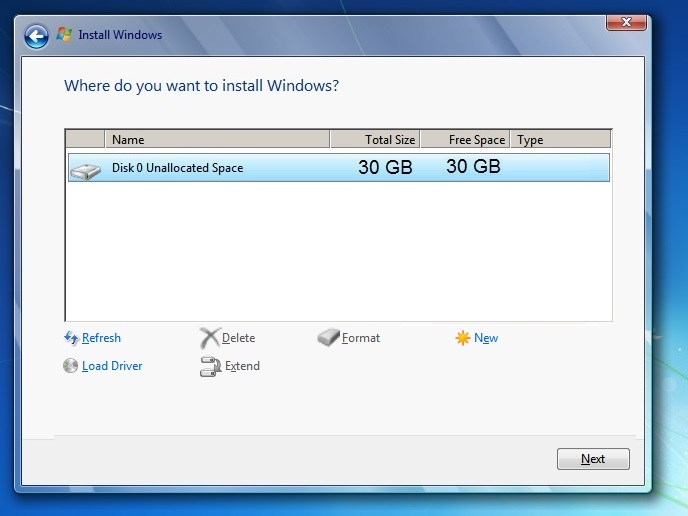Create a partition with the New link

tap(486, 338)
